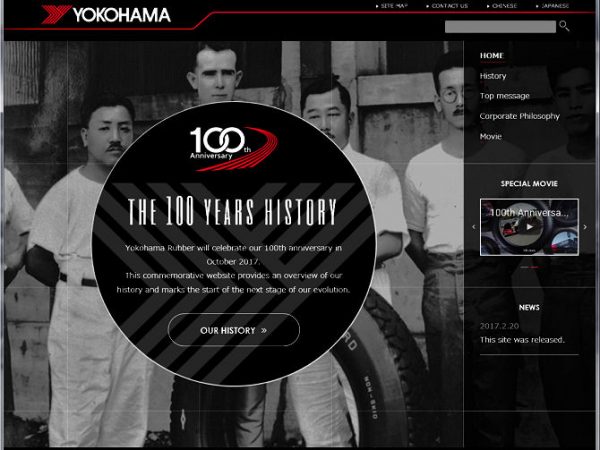600x450 pixels.
Task: Click the movie carousel indicator below thumbnail
Action: click(529, 267)
